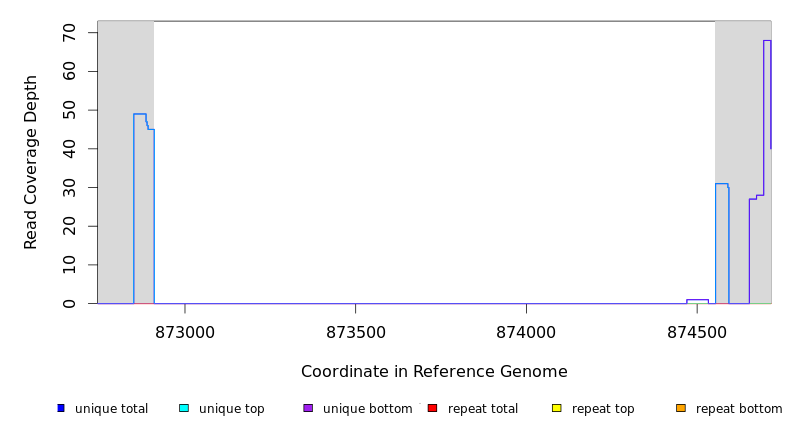Click the 874500 x-axis tick label
This screenshot has height=432, width=792.
coord(697,333)
